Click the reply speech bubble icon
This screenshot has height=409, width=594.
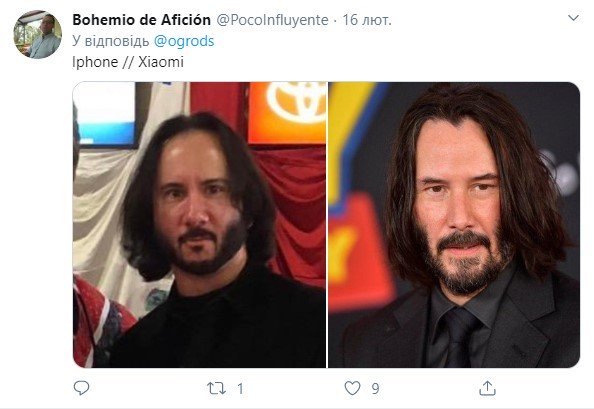point(81,388)
